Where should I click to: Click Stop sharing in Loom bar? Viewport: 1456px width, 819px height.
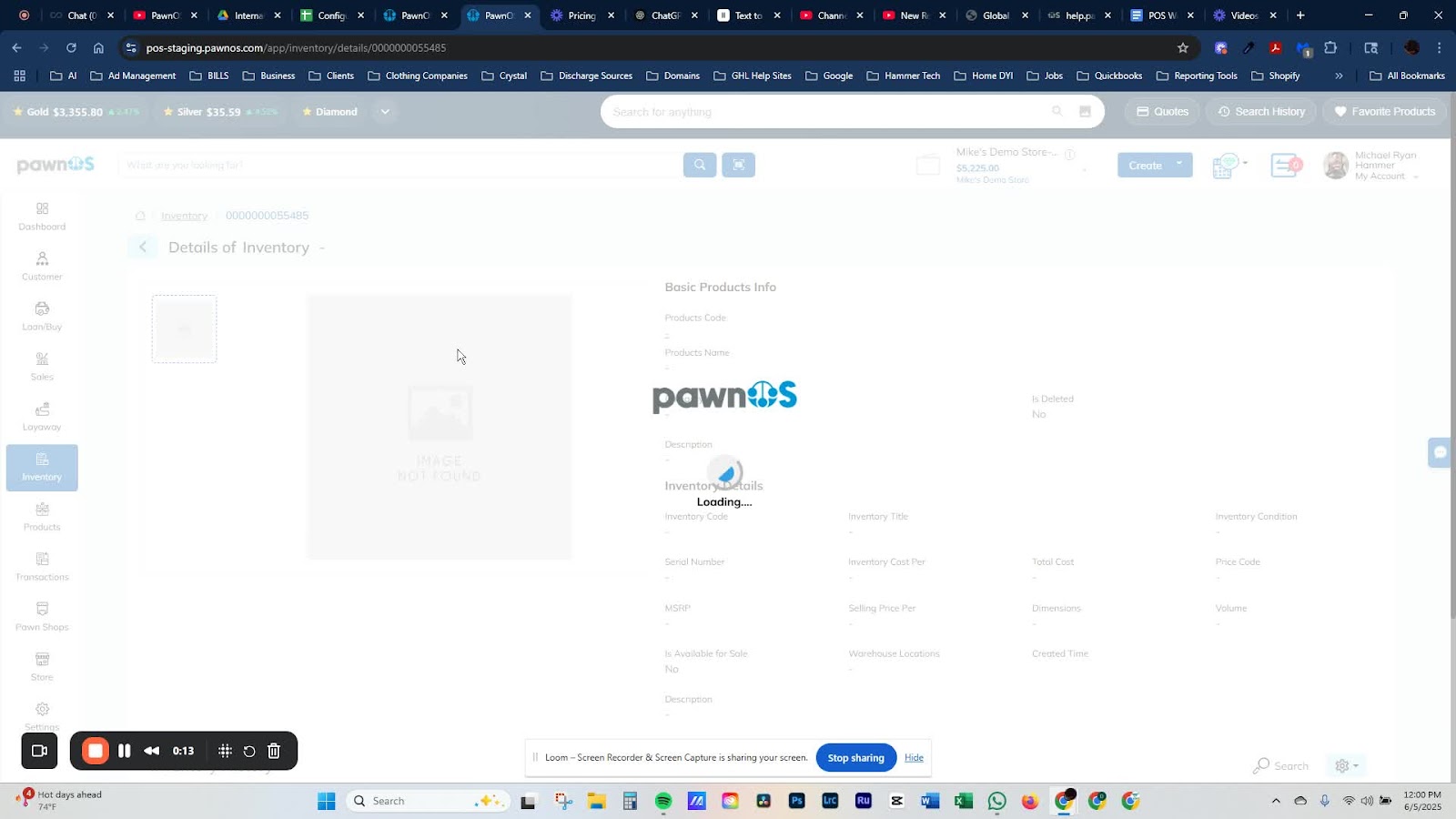pyautogui.click(x=855, y=758)
